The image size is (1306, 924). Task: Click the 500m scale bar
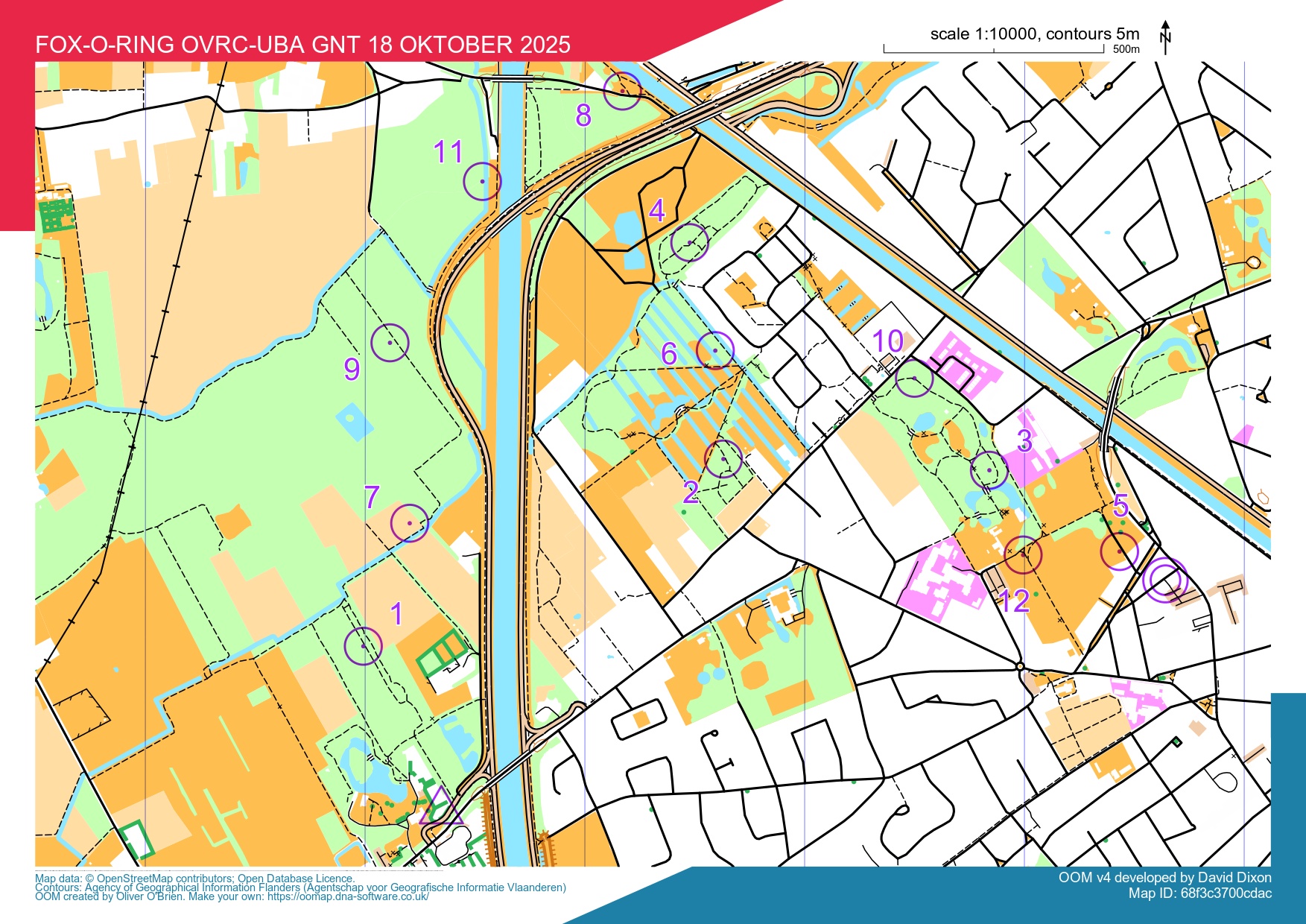[993, 50]
